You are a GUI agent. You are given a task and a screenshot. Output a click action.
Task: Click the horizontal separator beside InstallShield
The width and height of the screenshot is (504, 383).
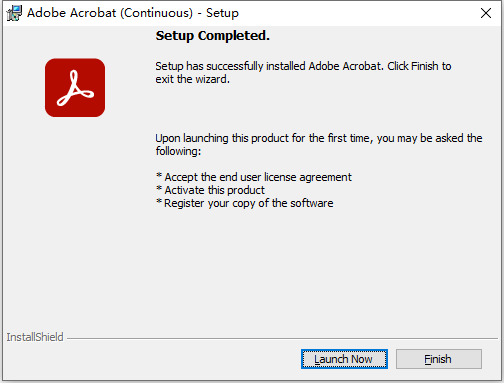coord(282,338)
